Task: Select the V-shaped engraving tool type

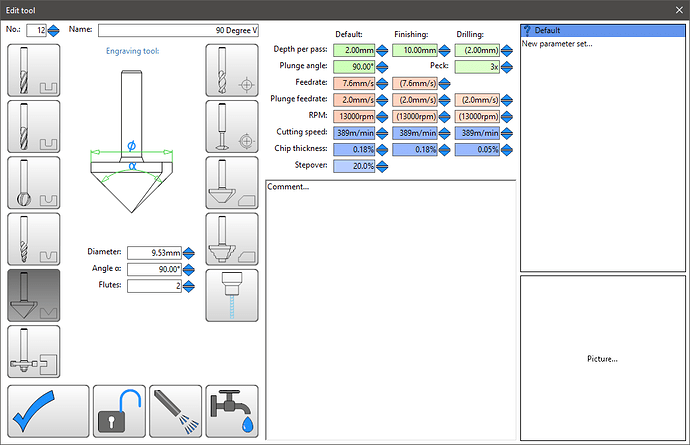Action: [x=34, y=295]
